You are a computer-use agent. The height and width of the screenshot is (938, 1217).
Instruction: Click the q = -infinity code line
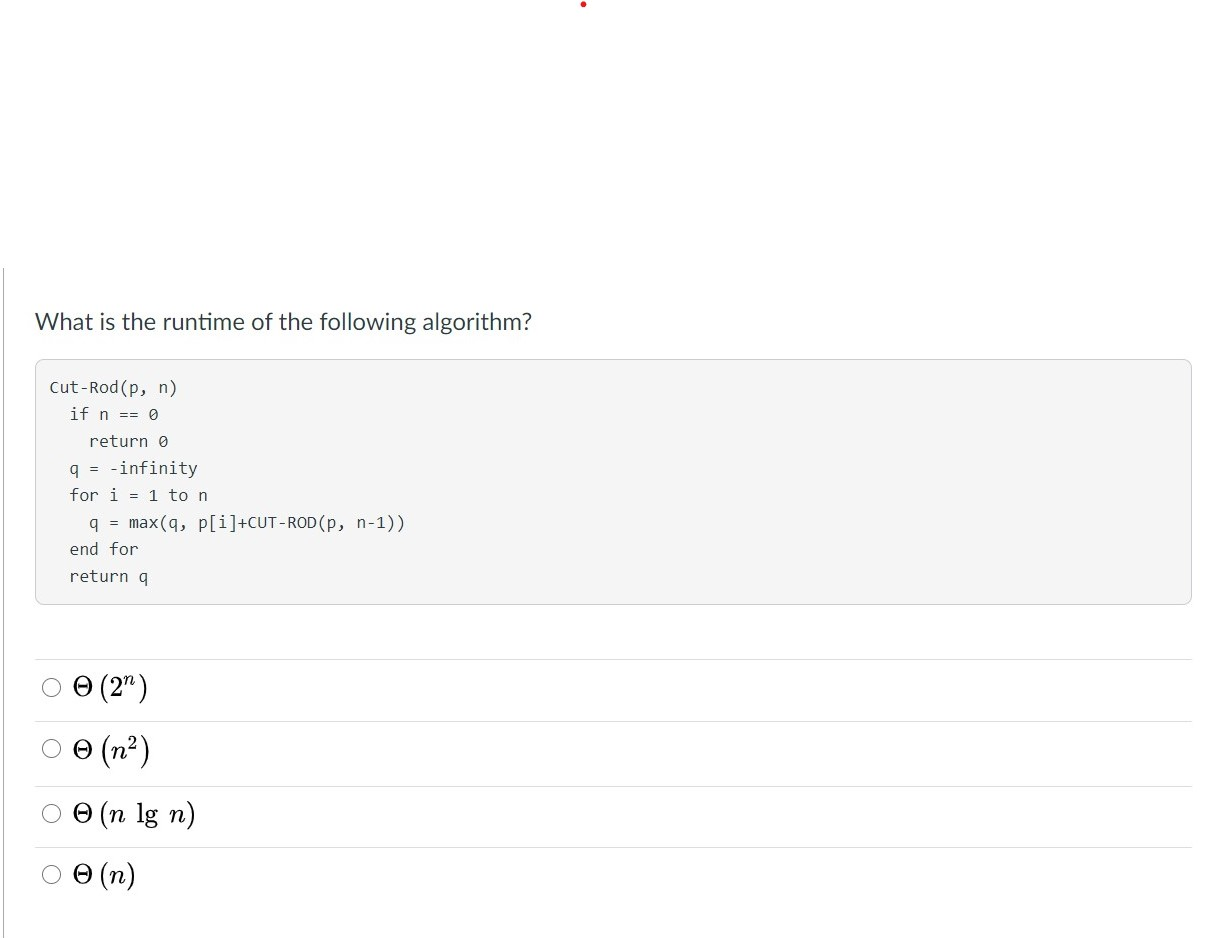pos(133,468)
